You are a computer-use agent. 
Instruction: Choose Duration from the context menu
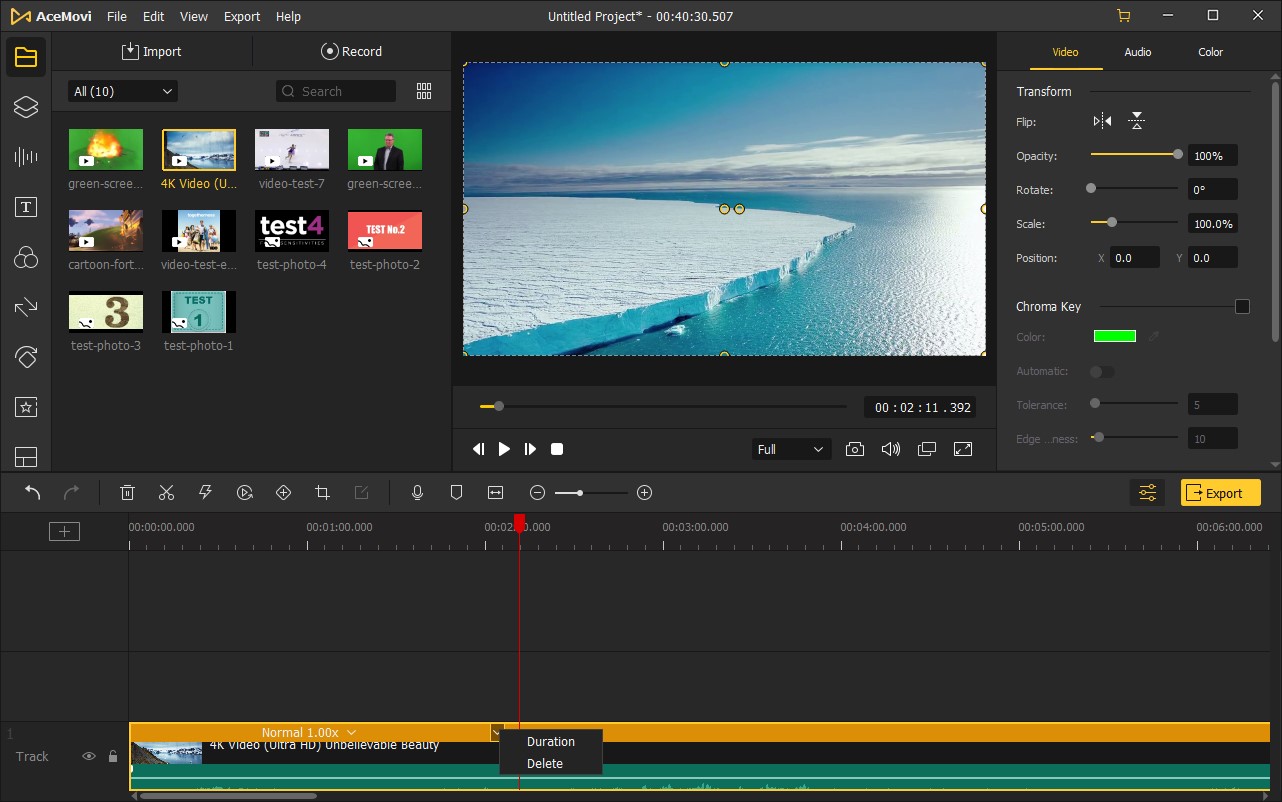point(551,742)
